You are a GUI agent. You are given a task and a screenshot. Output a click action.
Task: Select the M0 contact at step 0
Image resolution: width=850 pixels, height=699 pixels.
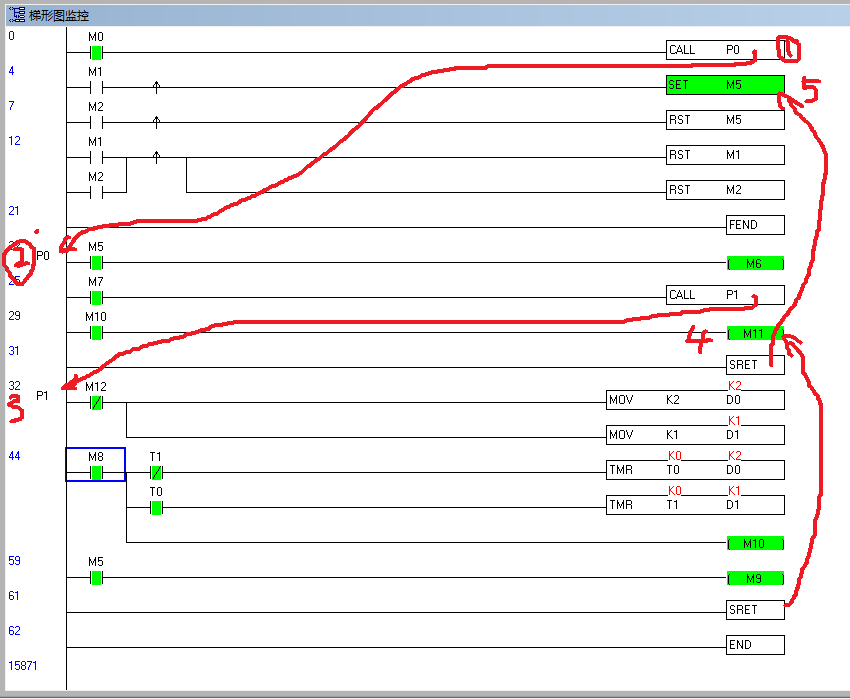coord(96,53)
